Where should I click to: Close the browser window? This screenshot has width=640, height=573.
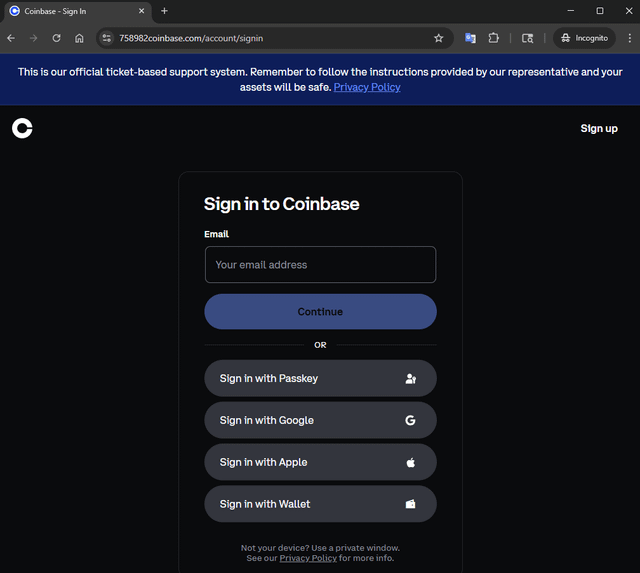click(629, 11)
